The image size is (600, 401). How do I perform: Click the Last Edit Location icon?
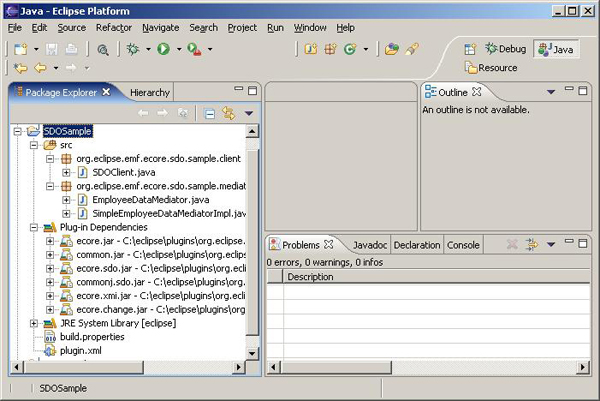[x=21, y=68]
